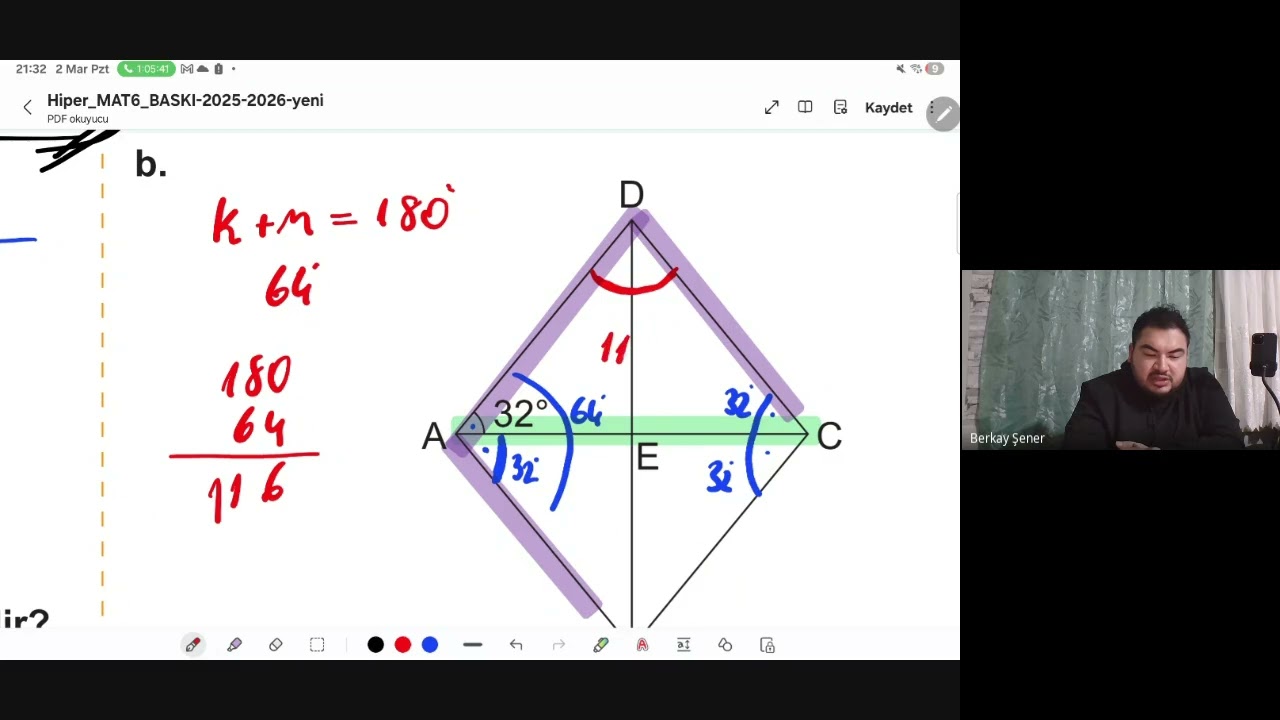This screenshot has height=720, width=1280.
Task: Tap the Gmail notification icon
Action: 186,69
